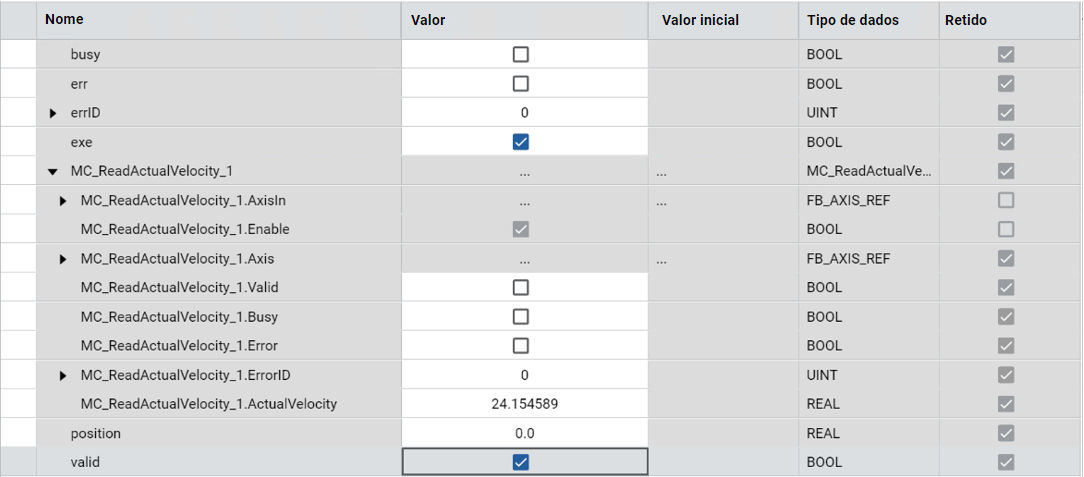Enable Retido checkbox for MC_ReadActualVelocity_1.Enable

pyautogui.click(x=1006, y=229)
